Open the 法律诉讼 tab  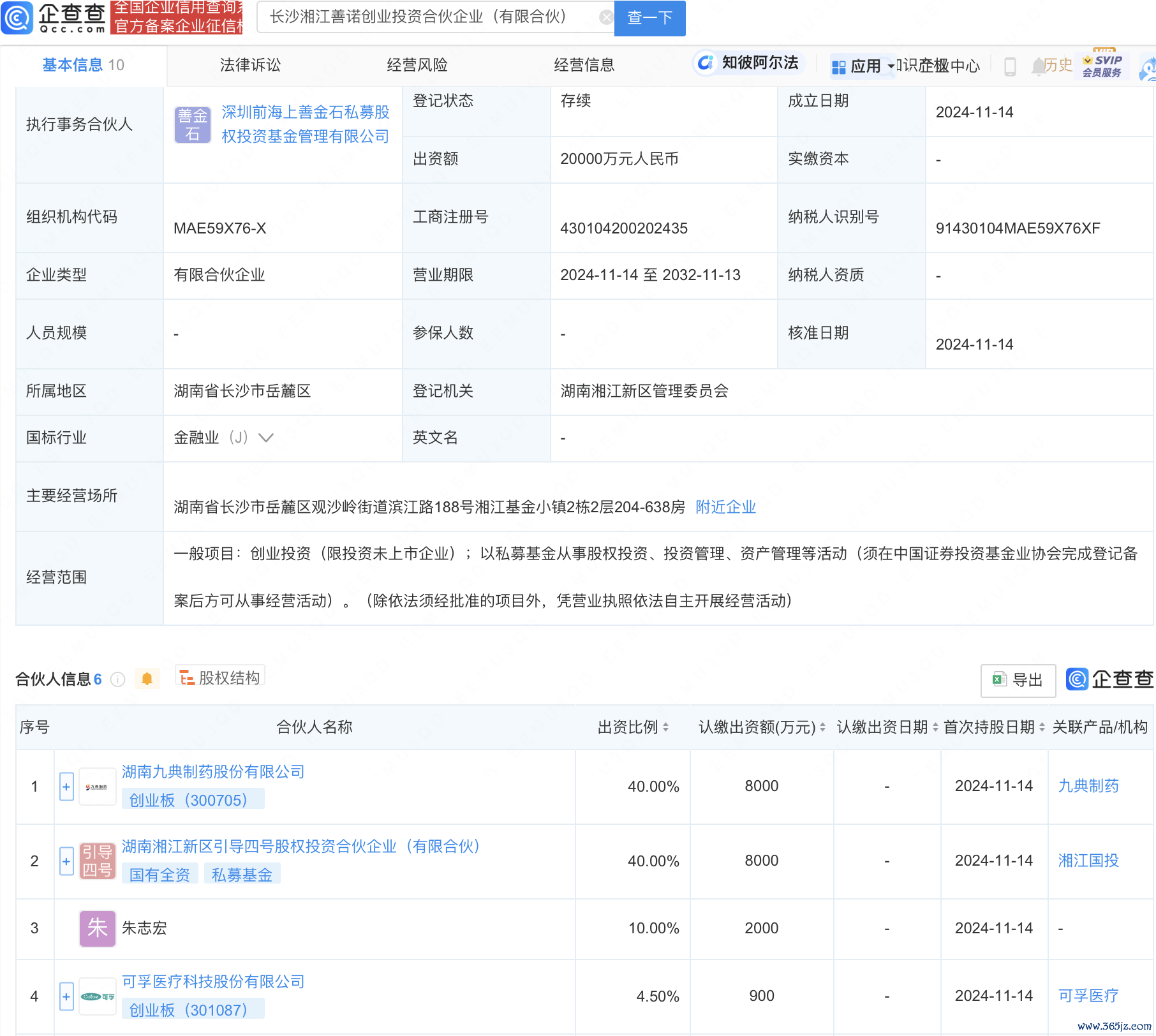(x=250, y=65)
